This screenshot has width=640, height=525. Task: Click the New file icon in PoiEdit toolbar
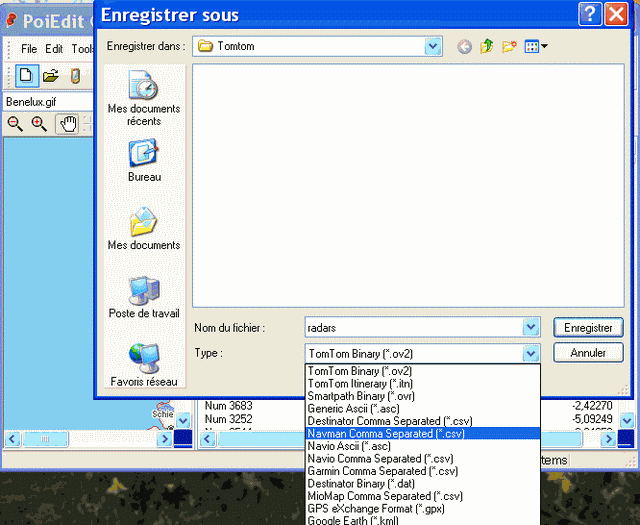pos(26,75)
